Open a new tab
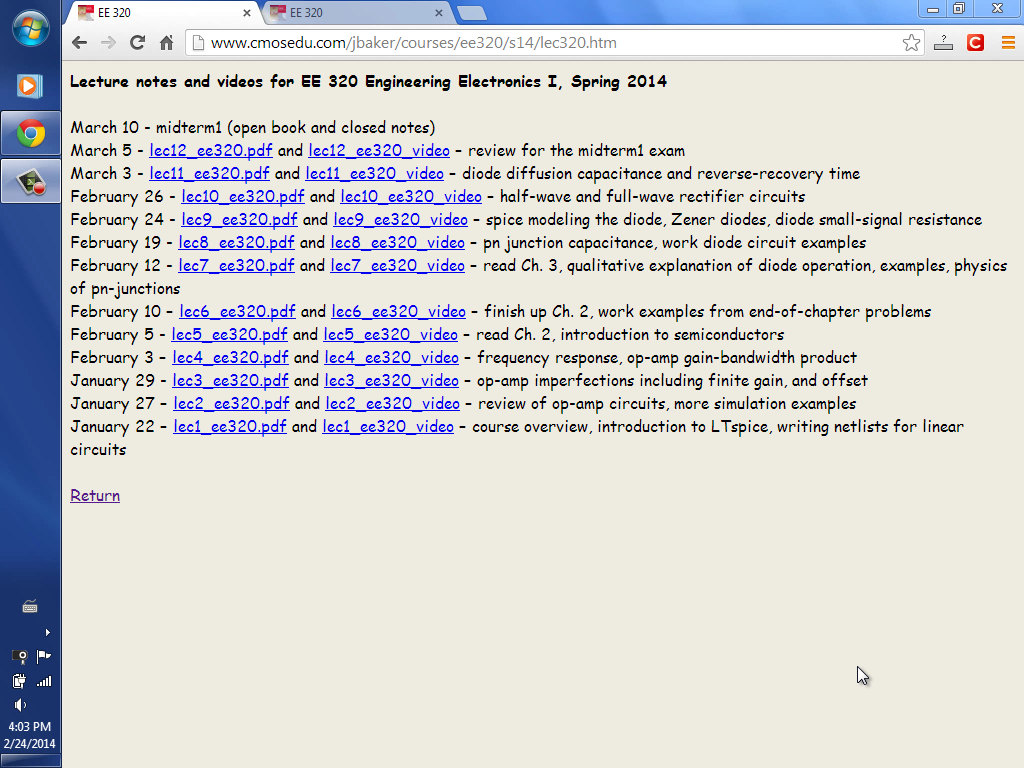 pyautogui.click(x=472, y=13)
